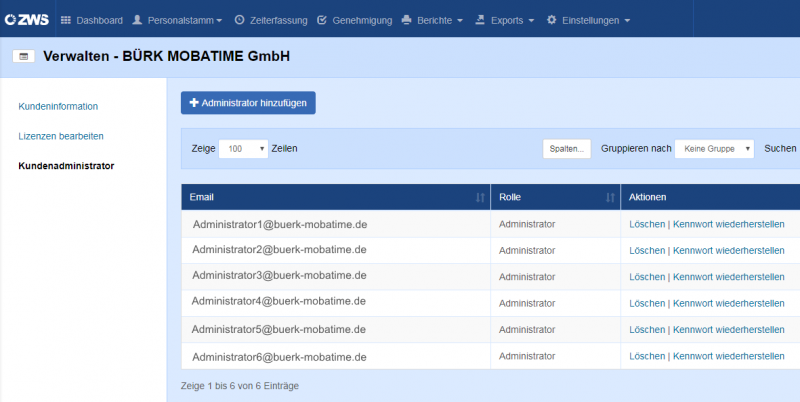
Task: Click Kennwort wiederherstellen for Administrator1
Action: click(729, 224)
